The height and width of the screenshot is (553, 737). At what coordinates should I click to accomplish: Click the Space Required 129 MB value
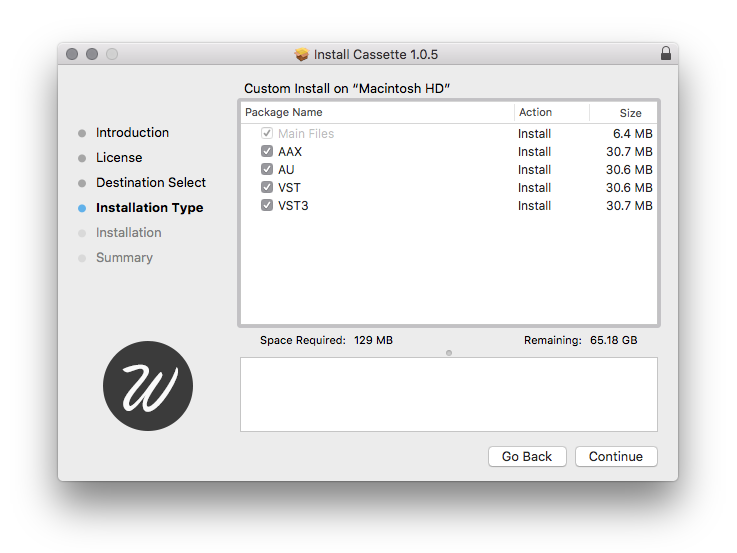pyautogui.click(x=373, y=340)
